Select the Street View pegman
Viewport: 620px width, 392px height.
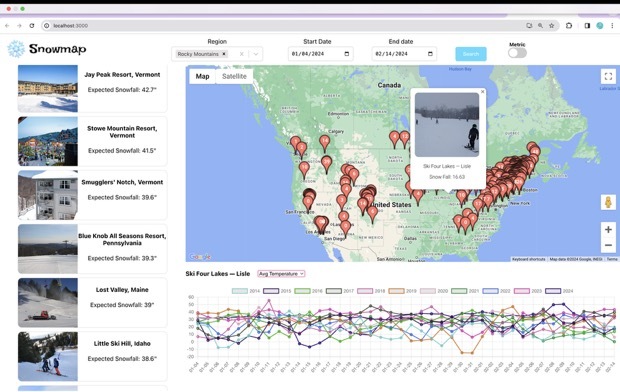[x=608, y=202]
